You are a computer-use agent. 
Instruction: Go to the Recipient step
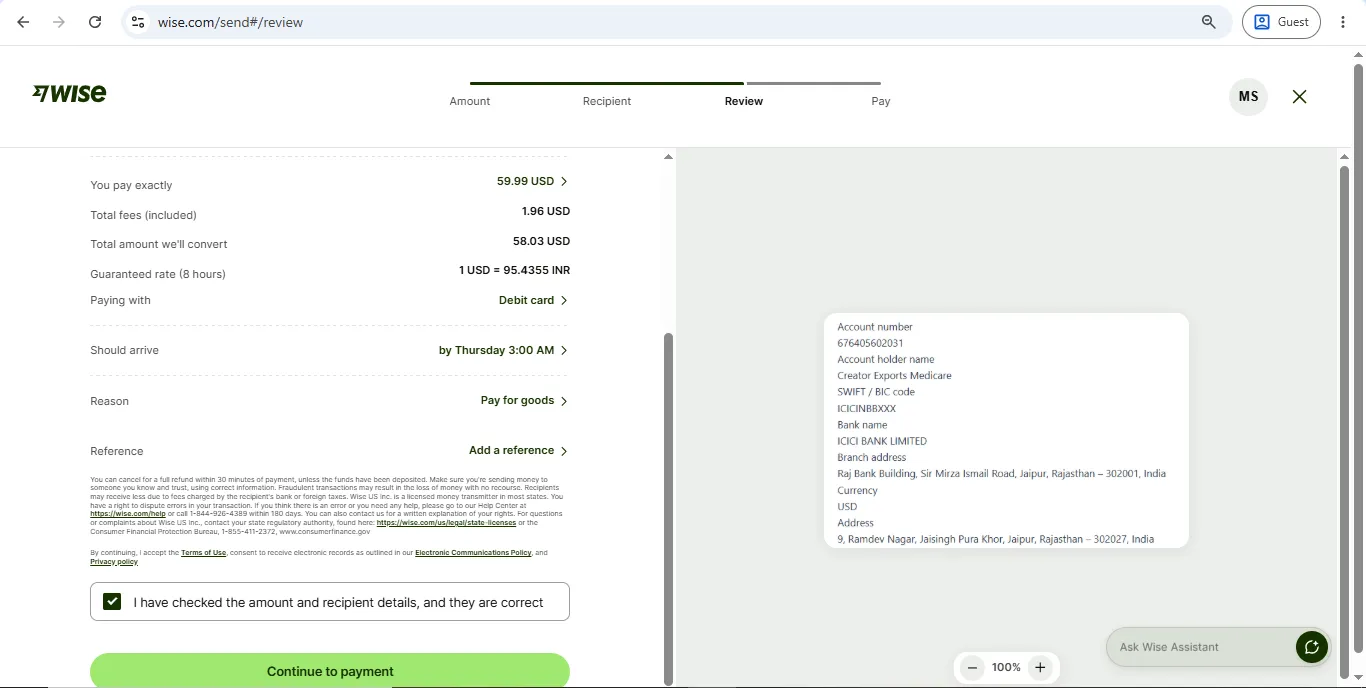click(607, 101)
